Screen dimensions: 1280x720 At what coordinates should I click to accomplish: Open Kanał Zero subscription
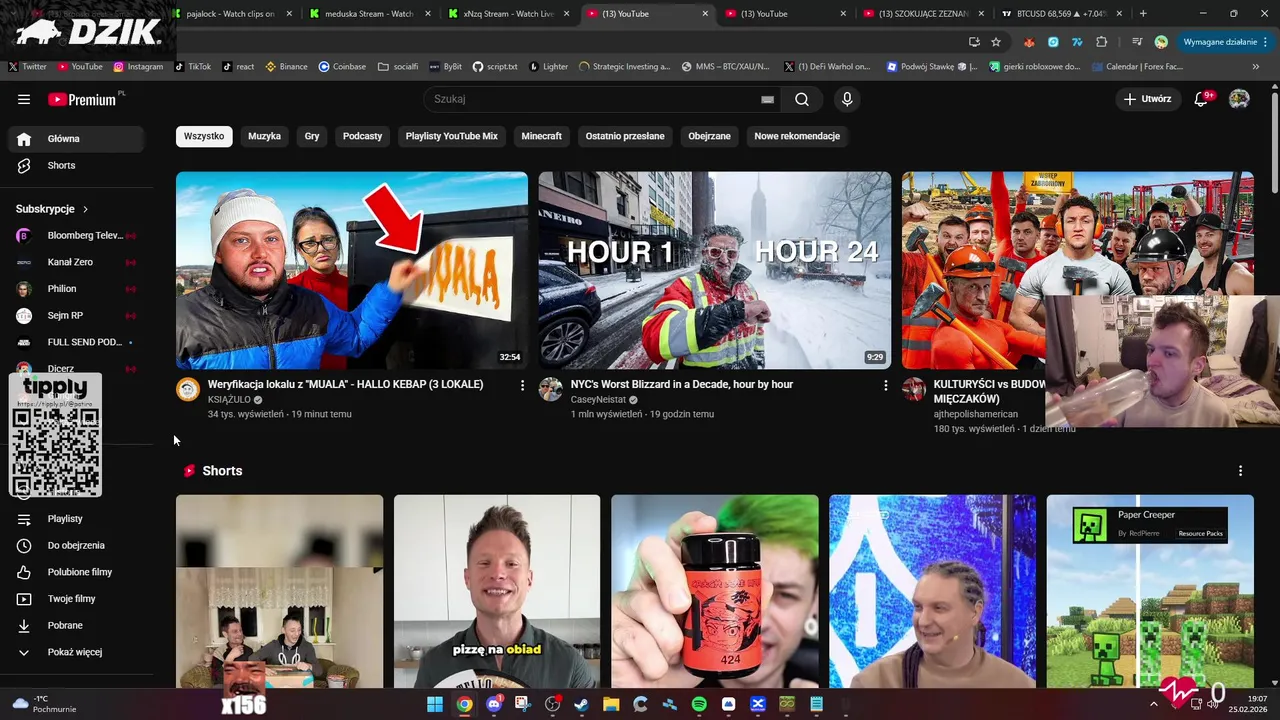(76, 262)
